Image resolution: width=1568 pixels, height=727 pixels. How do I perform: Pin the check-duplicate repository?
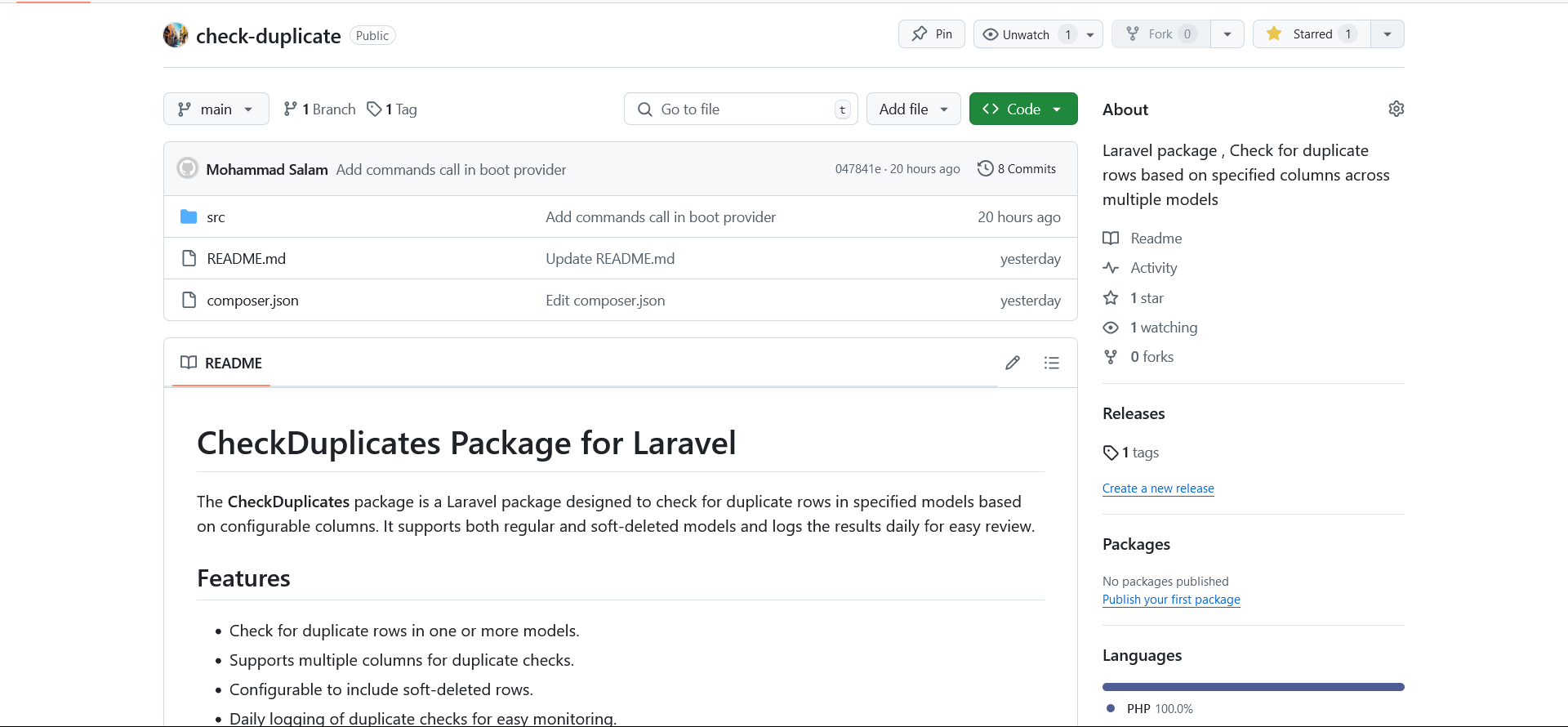[932, 34]
